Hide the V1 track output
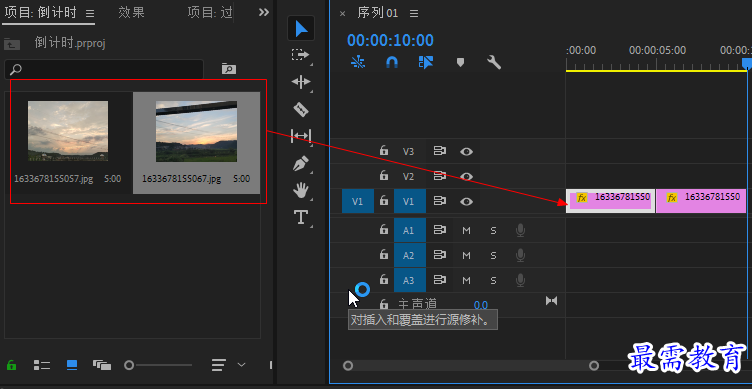 tap(466, 201)
